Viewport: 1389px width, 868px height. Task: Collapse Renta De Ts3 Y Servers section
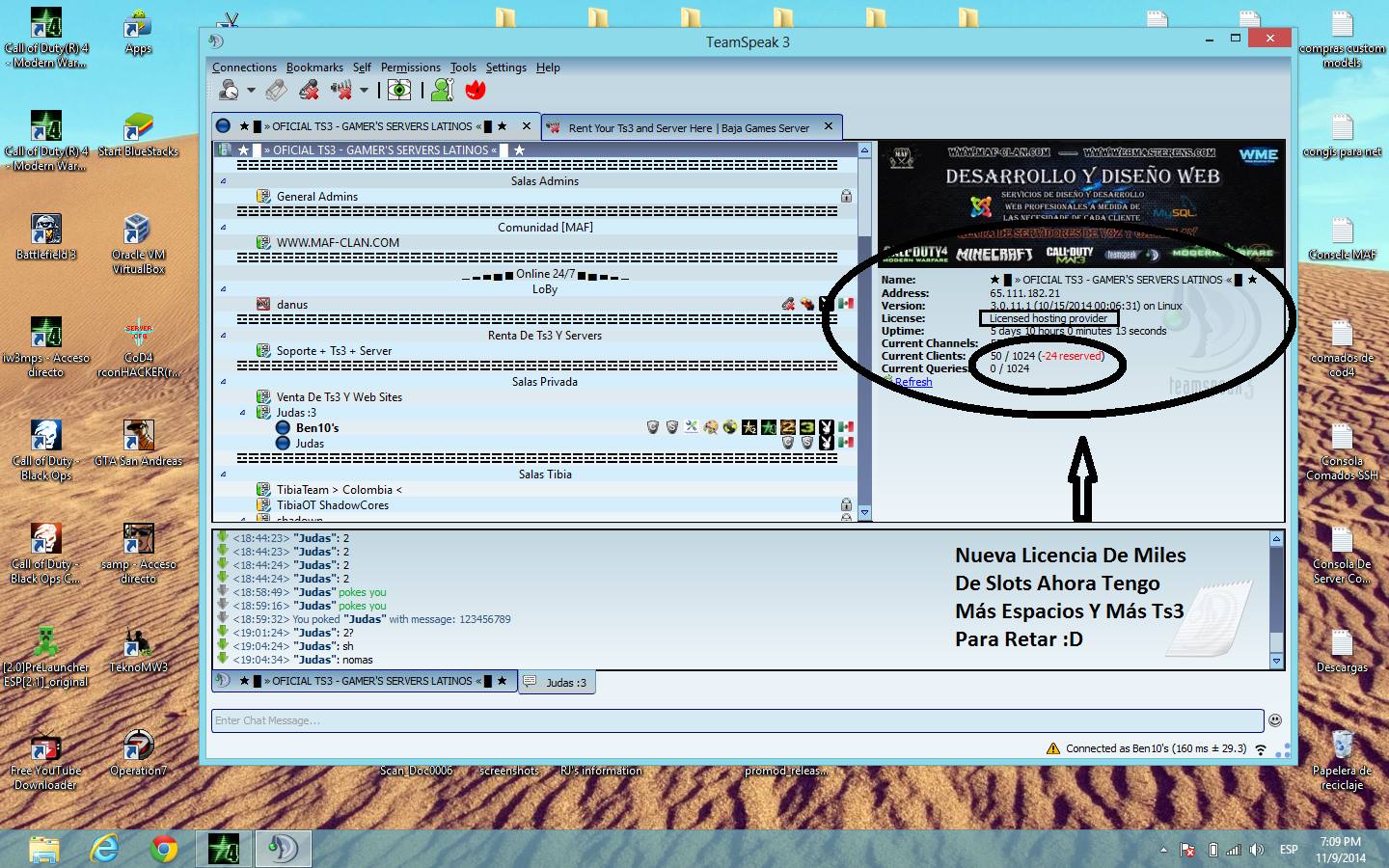click(224, 336)
